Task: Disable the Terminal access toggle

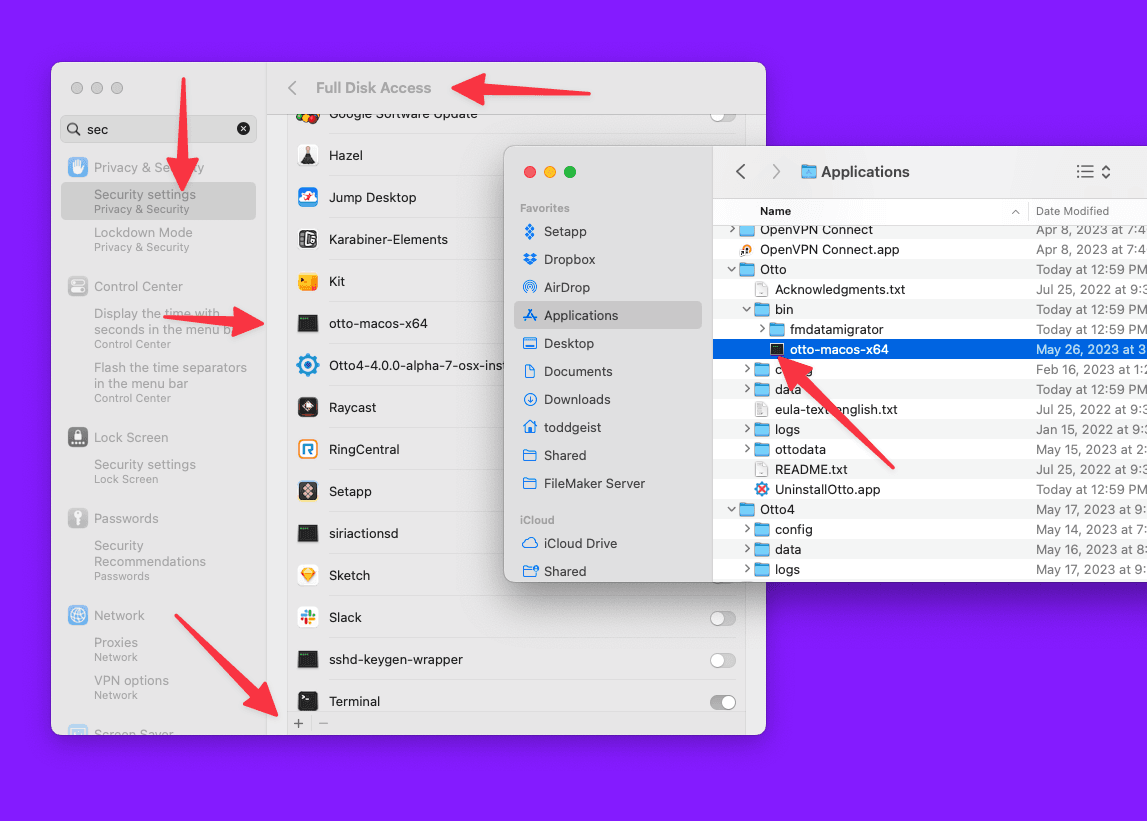Action: [723, 702]
